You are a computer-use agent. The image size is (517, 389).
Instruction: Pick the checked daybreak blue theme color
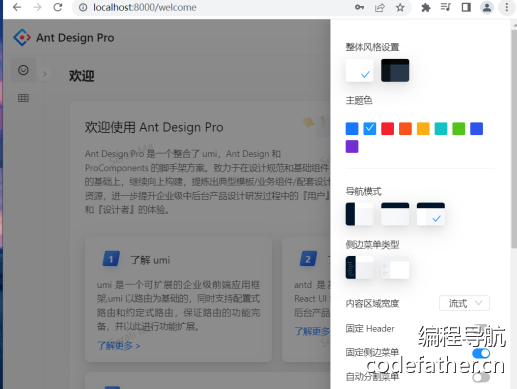click(370, 129)
